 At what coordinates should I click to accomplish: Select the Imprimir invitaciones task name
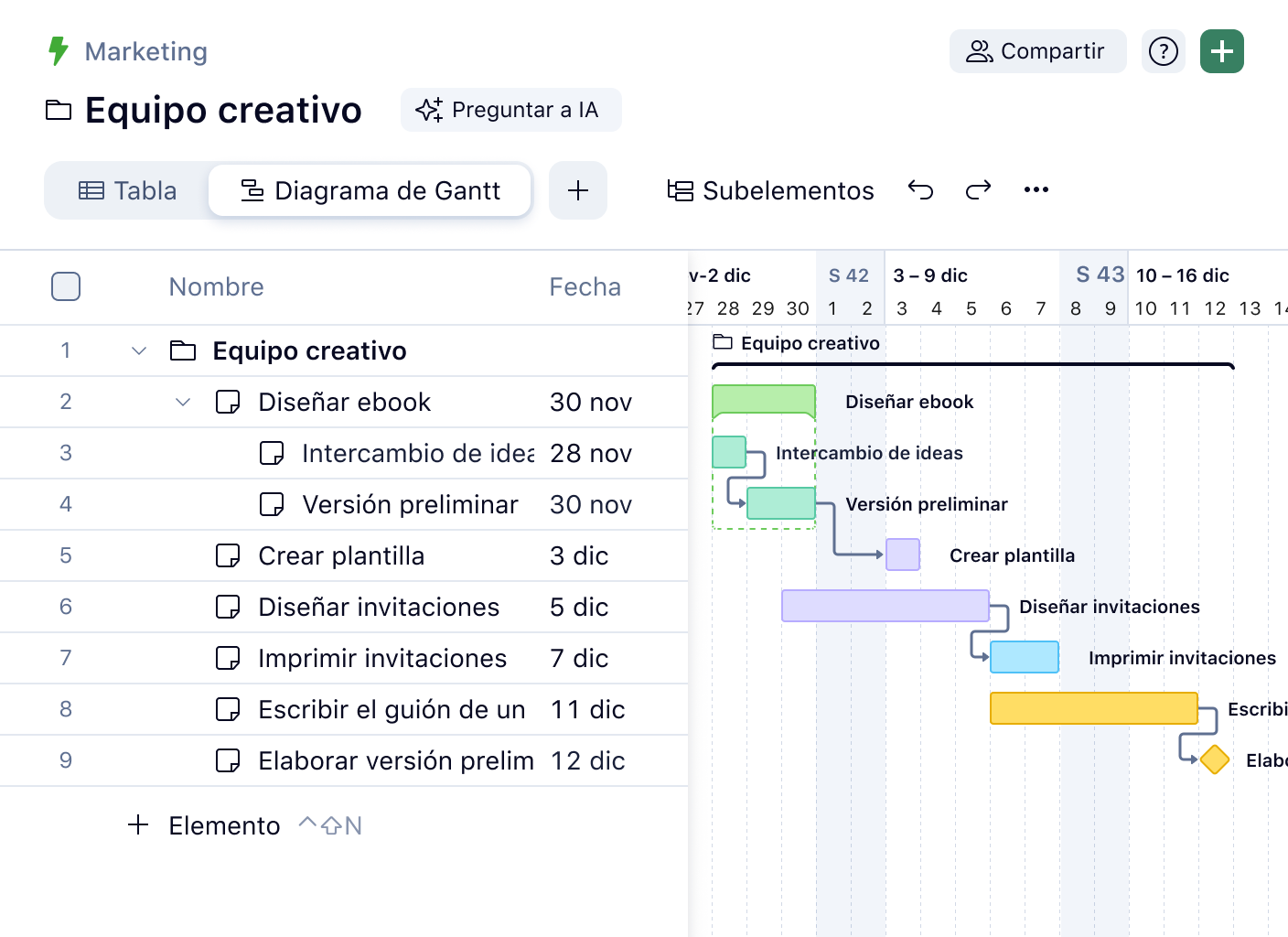click(382, 658)
